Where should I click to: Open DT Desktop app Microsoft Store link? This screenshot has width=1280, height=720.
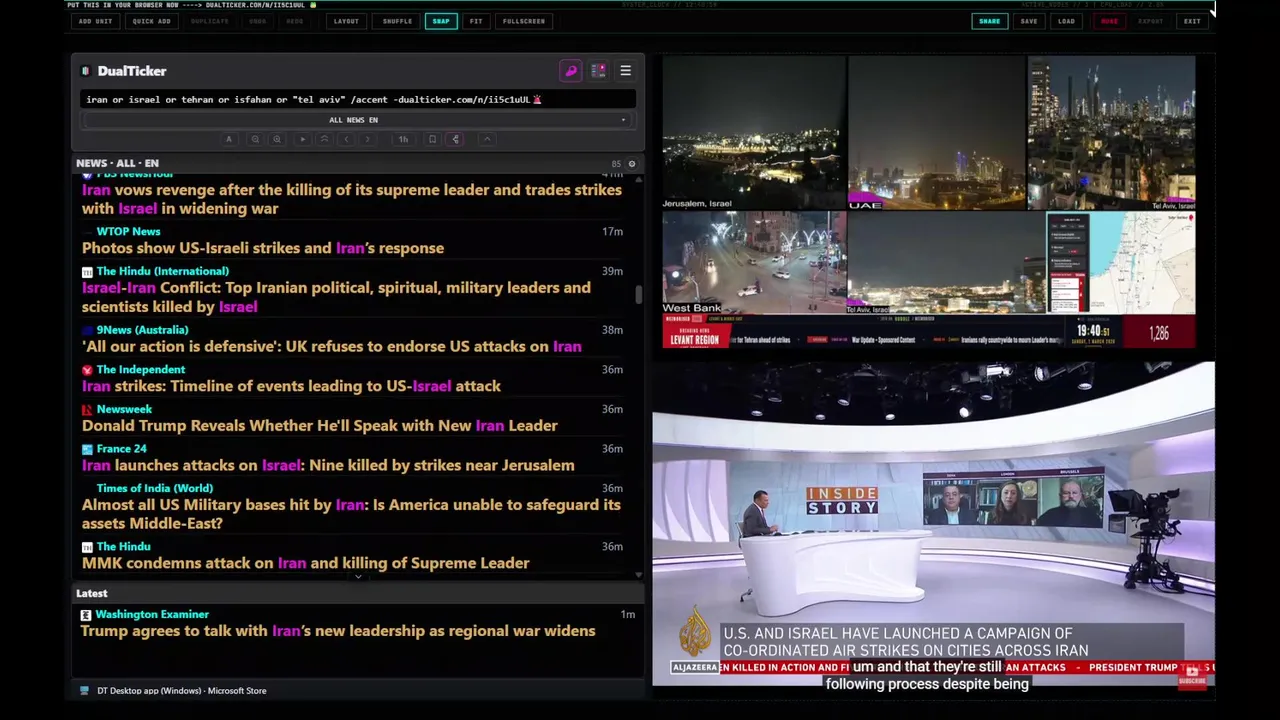(181, 691)
